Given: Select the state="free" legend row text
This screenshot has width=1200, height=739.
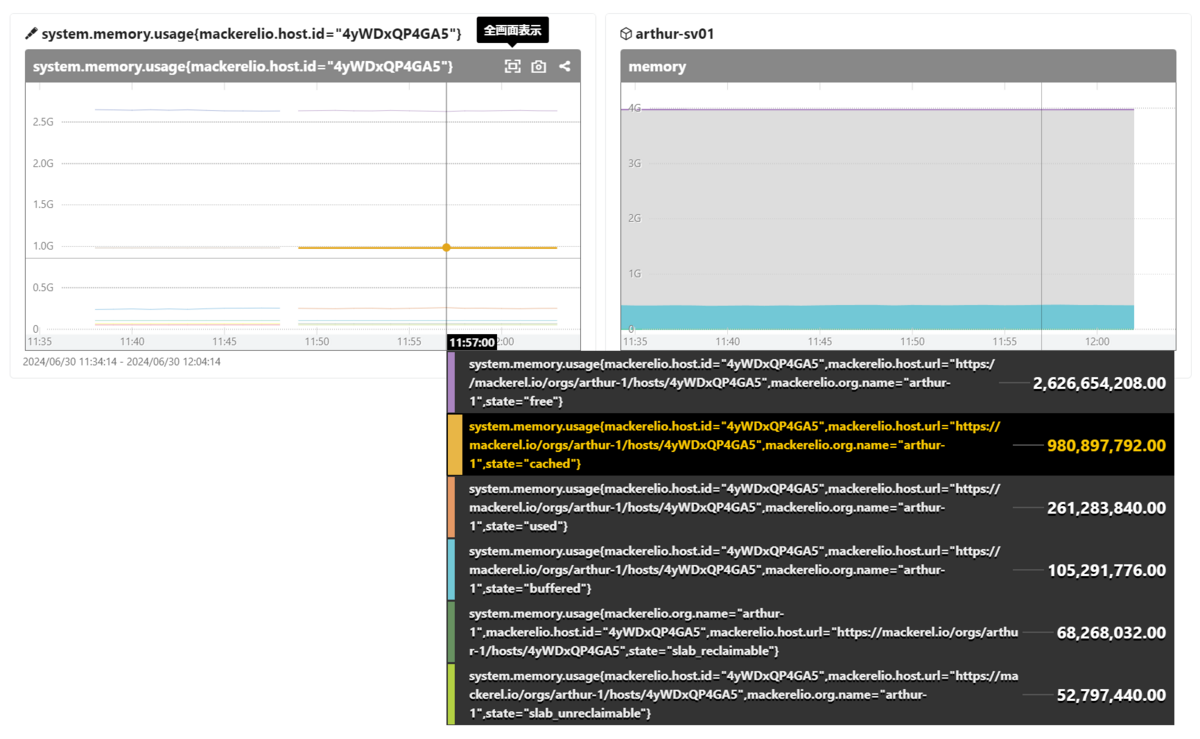Looking at the screenshot, I should coord(732,382).
